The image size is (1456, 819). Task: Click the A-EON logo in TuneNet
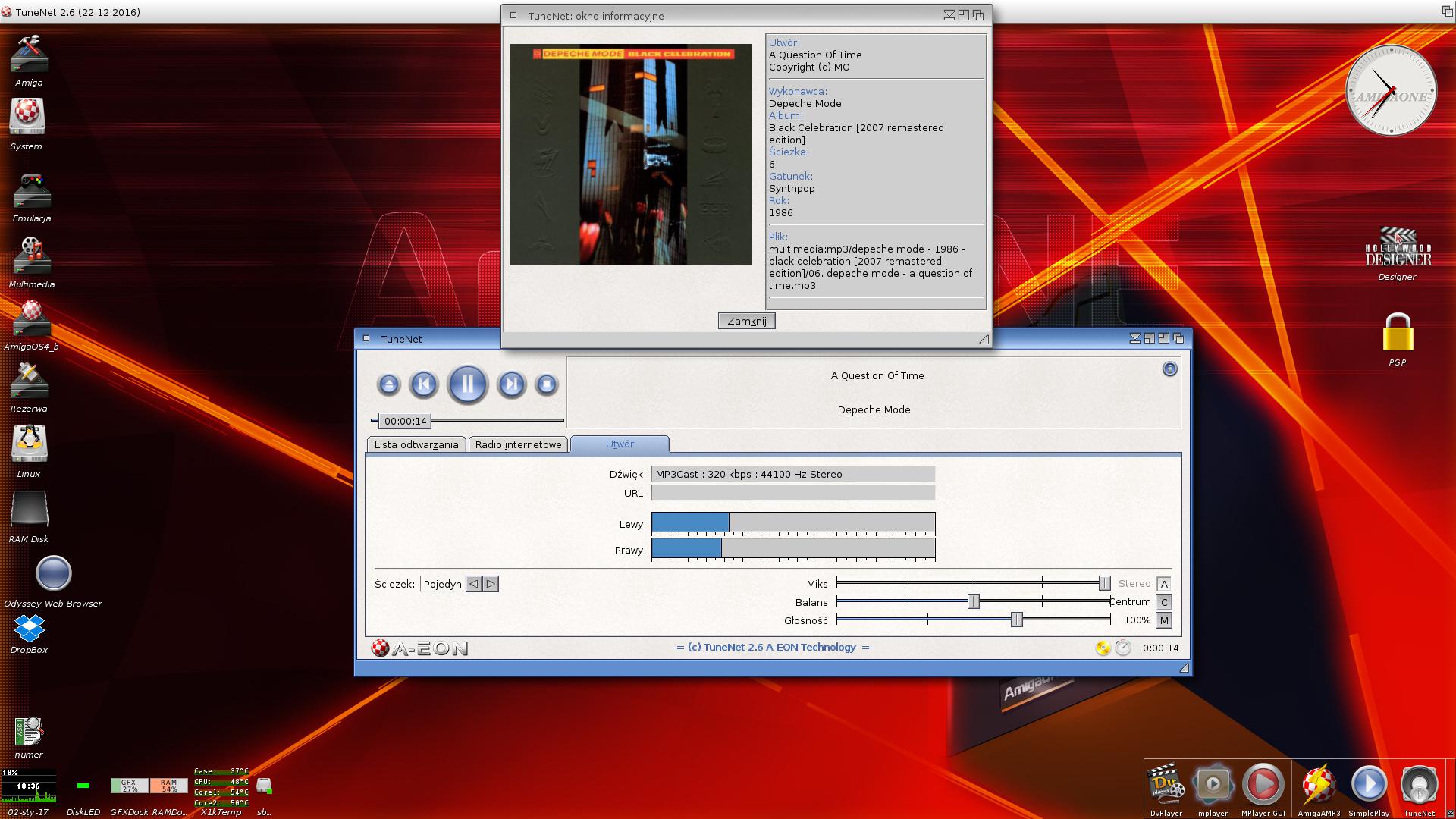pos(419,648)
